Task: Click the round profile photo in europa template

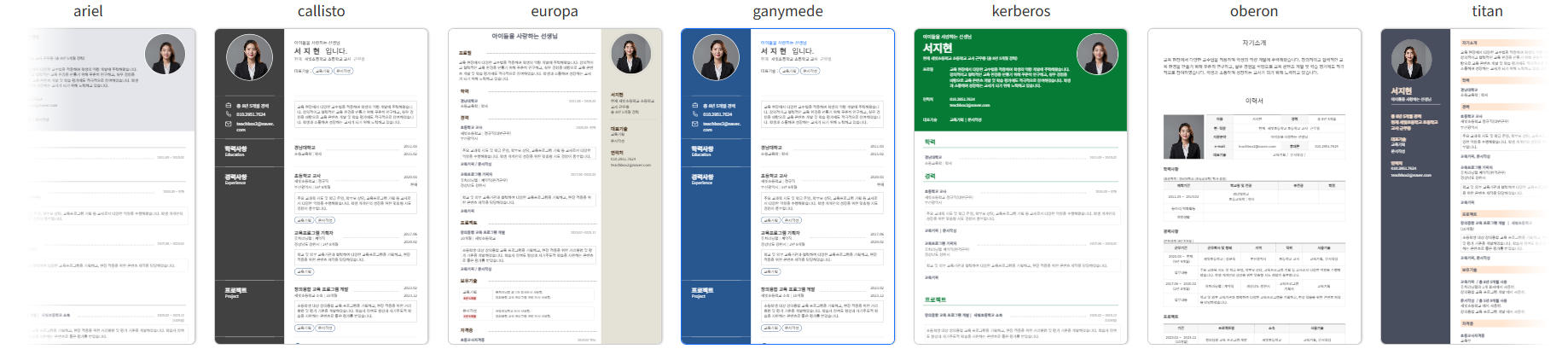Action: (x=631, y=55)
